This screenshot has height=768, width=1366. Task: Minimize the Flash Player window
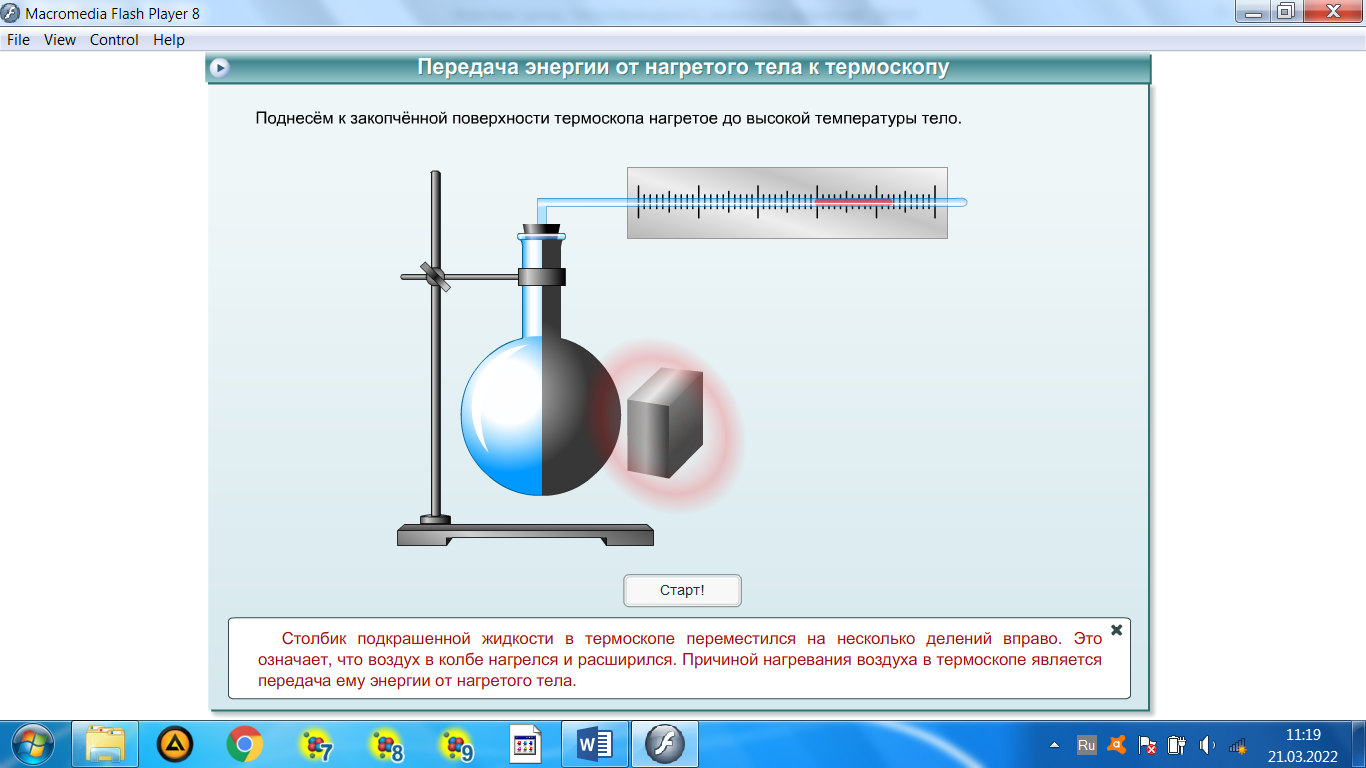point(1253,12)
